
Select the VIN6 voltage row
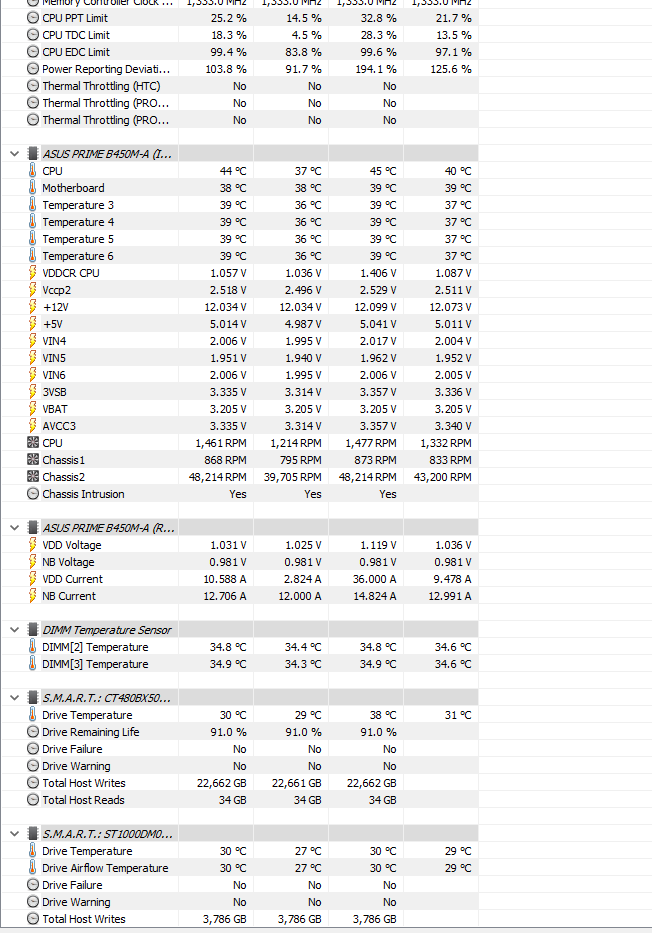pos(239,375)
